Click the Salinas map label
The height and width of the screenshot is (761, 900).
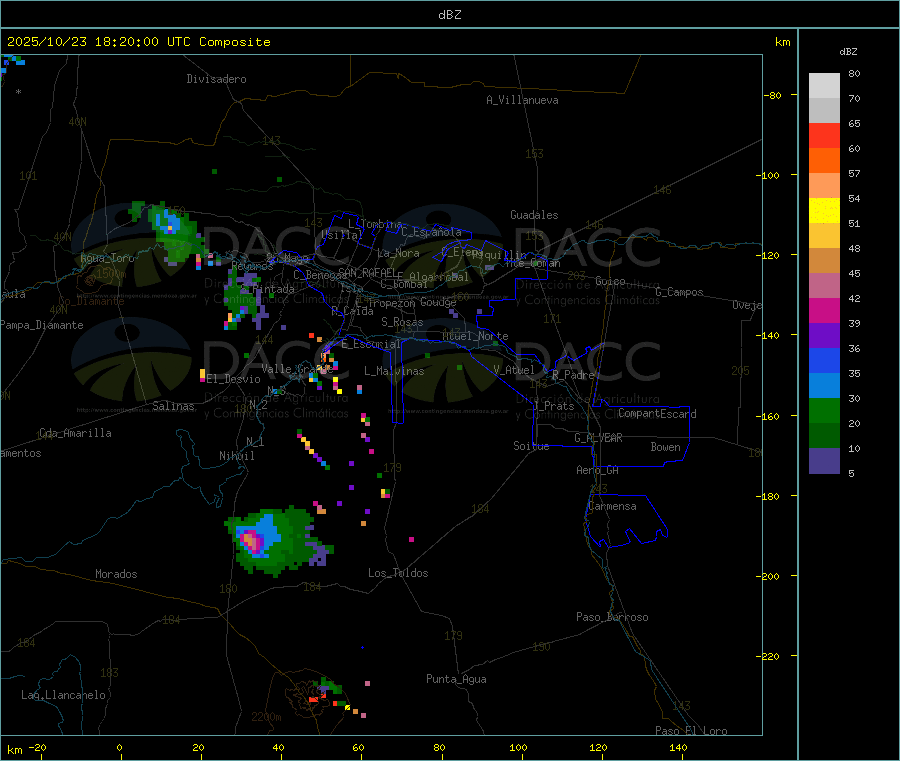point(173,406)
